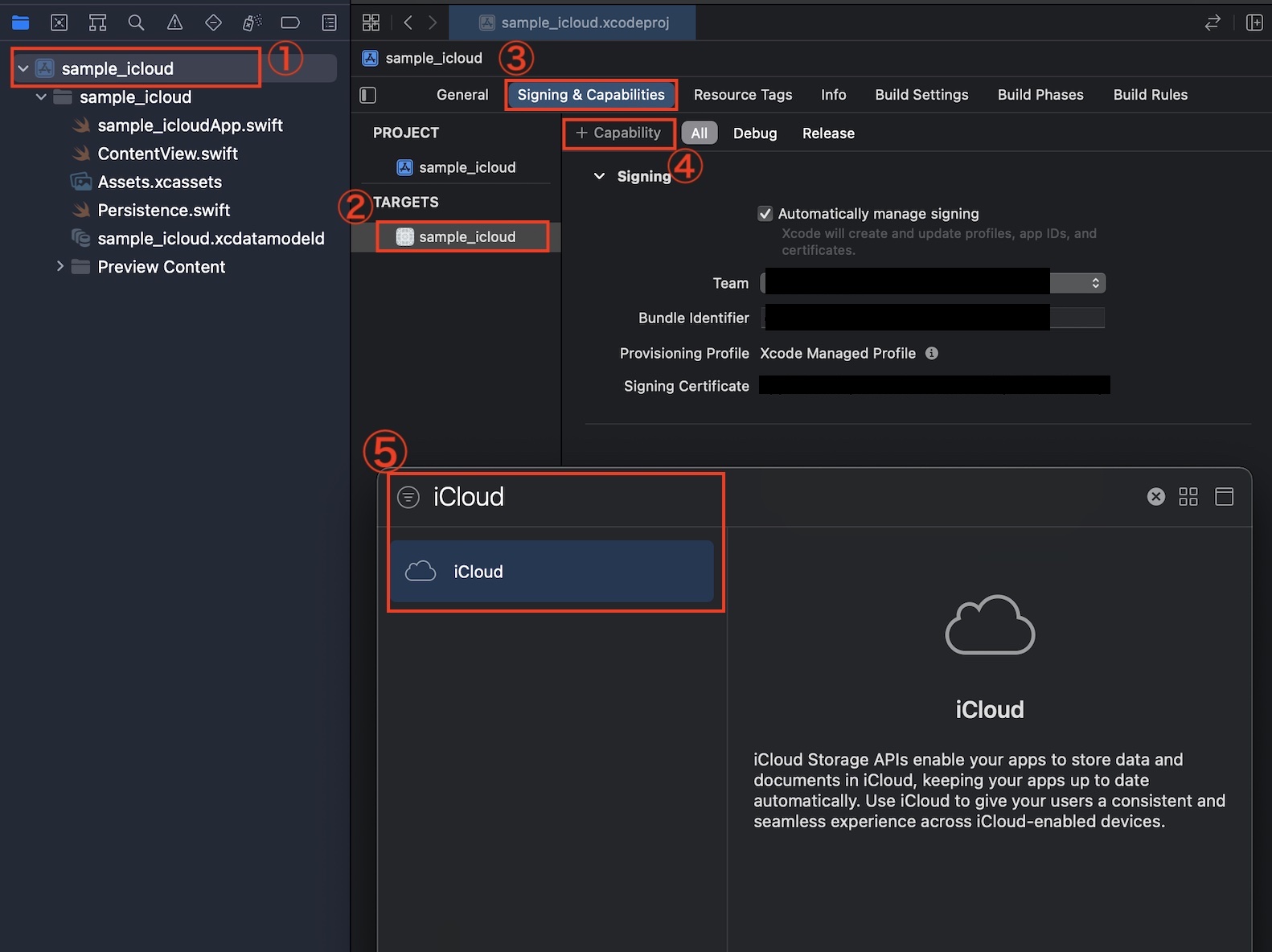1272x952 pixels.
Task: Open the Test navigator diamond icon
Action: tap(213, 23)
